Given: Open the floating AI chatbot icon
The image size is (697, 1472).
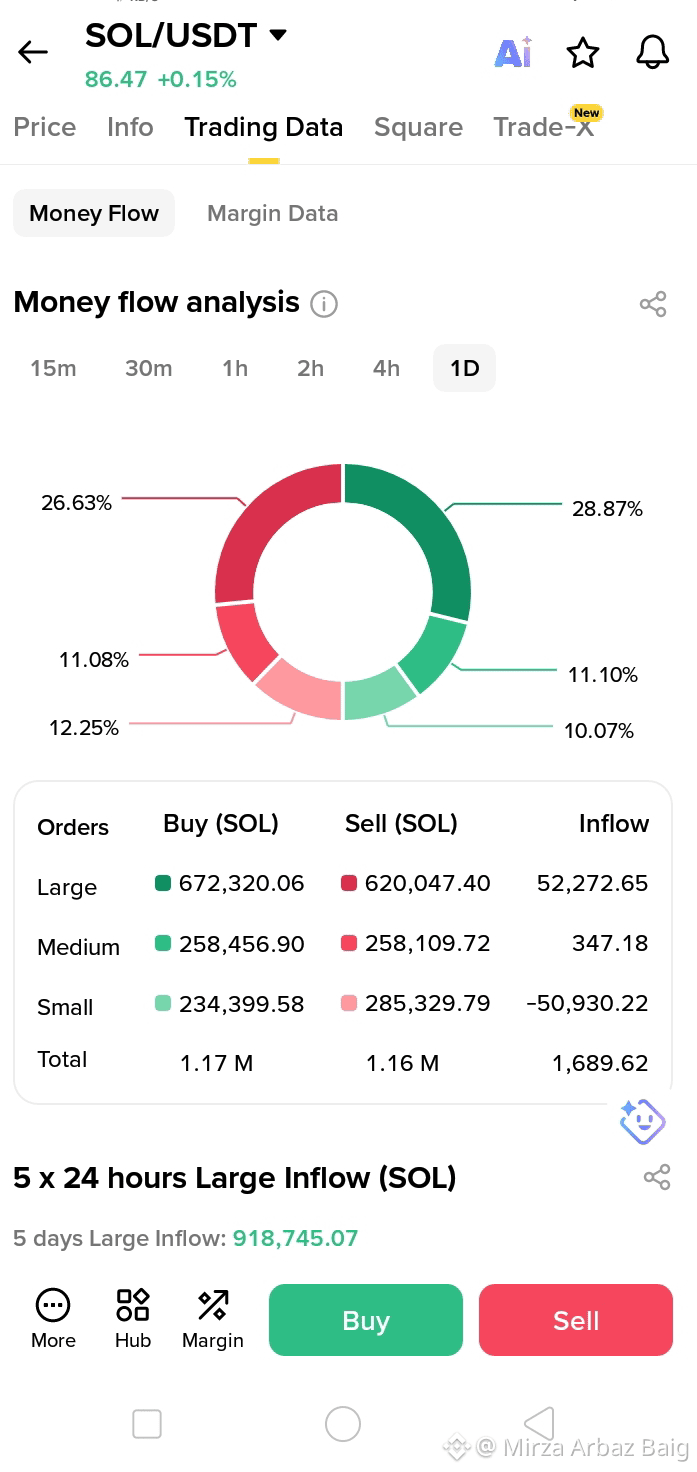Looking at the screenshot, I should pos(642,1121).
